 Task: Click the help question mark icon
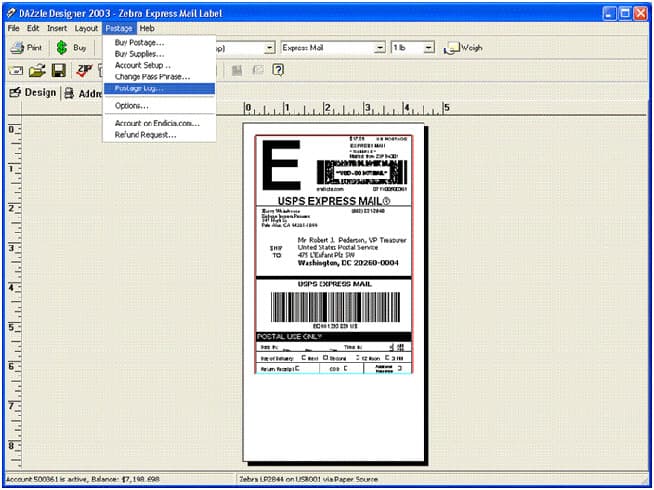pyautogui.click(x=278, y=70)
